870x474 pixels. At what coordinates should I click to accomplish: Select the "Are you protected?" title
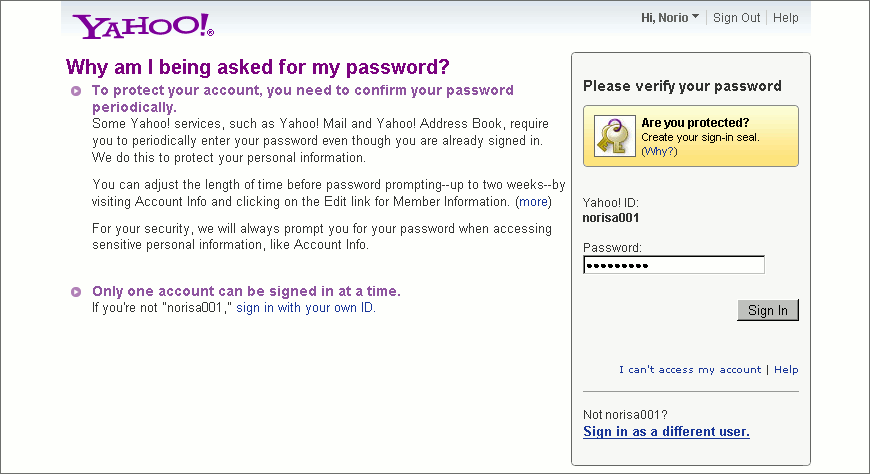695,123
